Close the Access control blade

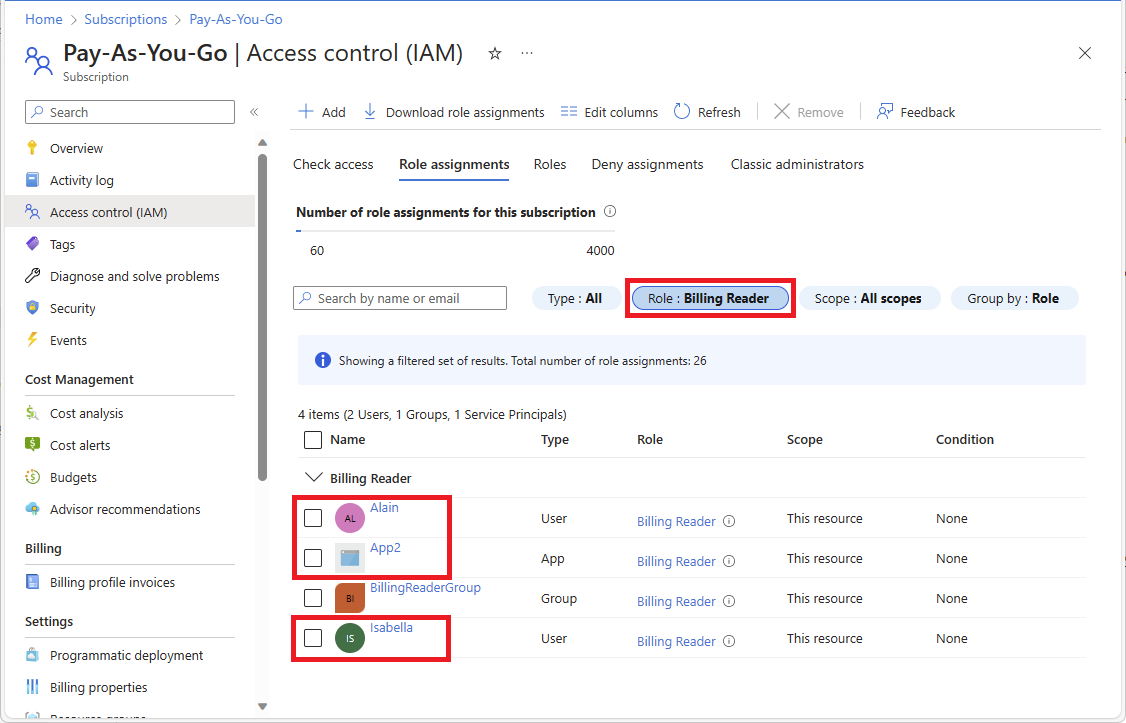click(x=1084, y=53)
